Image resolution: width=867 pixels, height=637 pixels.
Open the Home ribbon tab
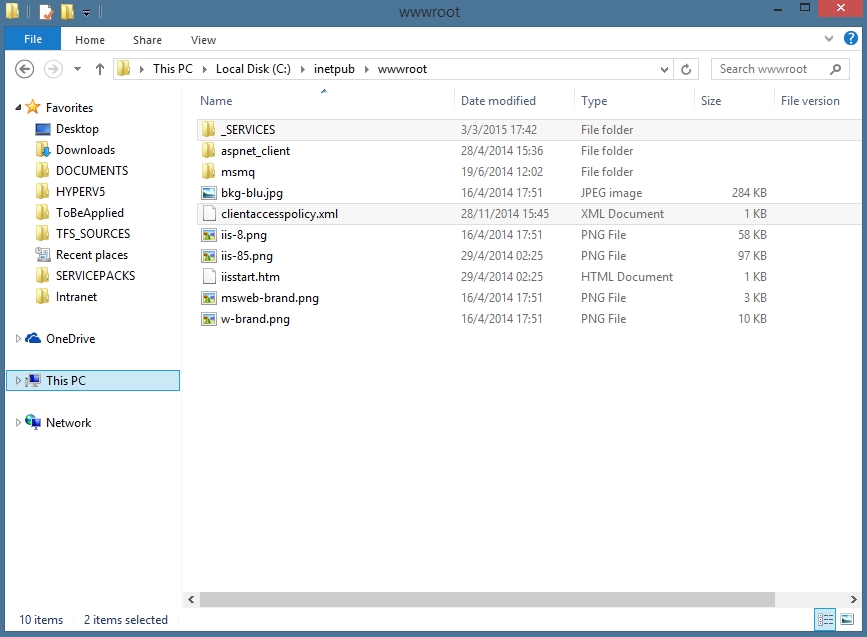(90, 40)
